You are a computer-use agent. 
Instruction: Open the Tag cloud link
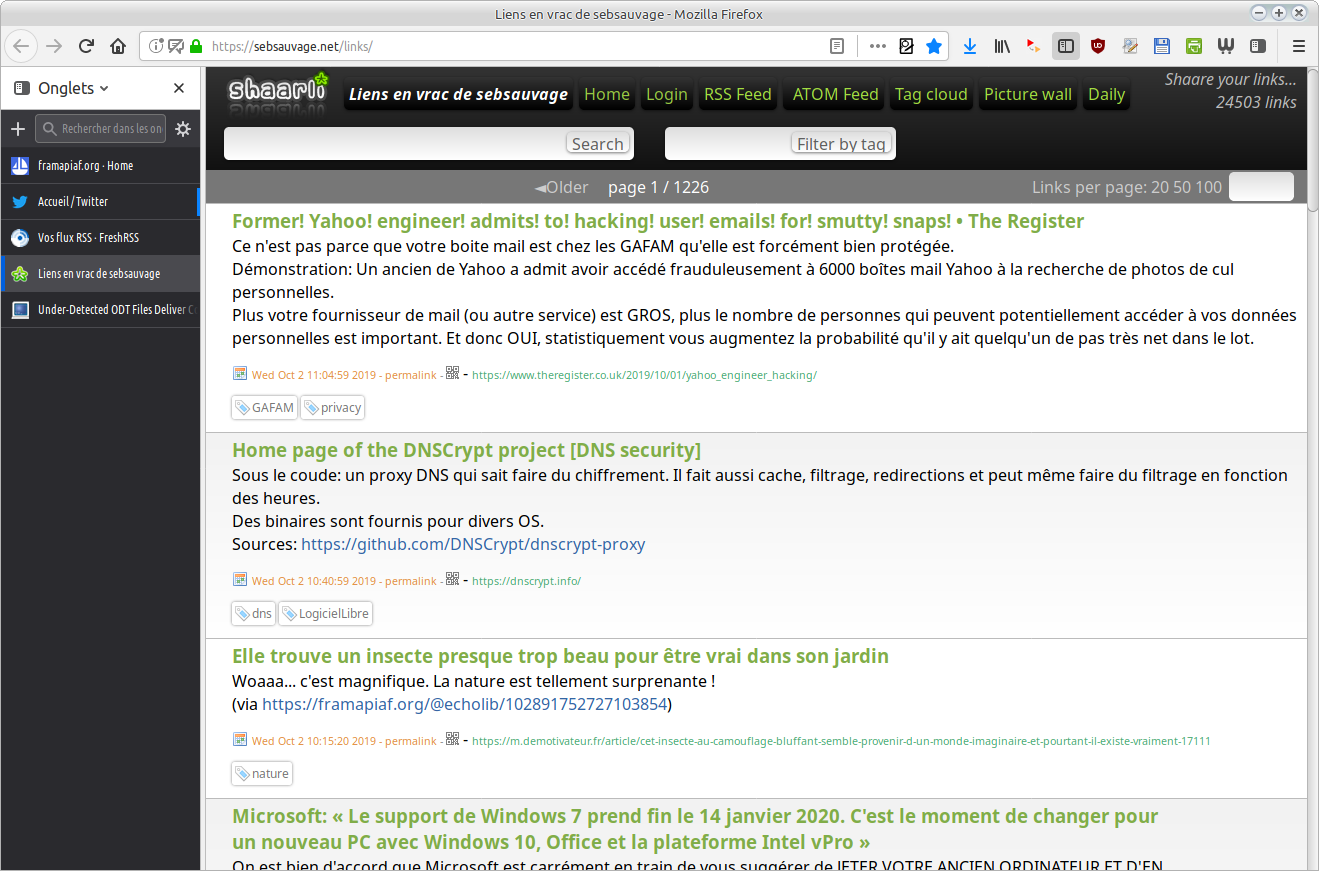(930, 95)
